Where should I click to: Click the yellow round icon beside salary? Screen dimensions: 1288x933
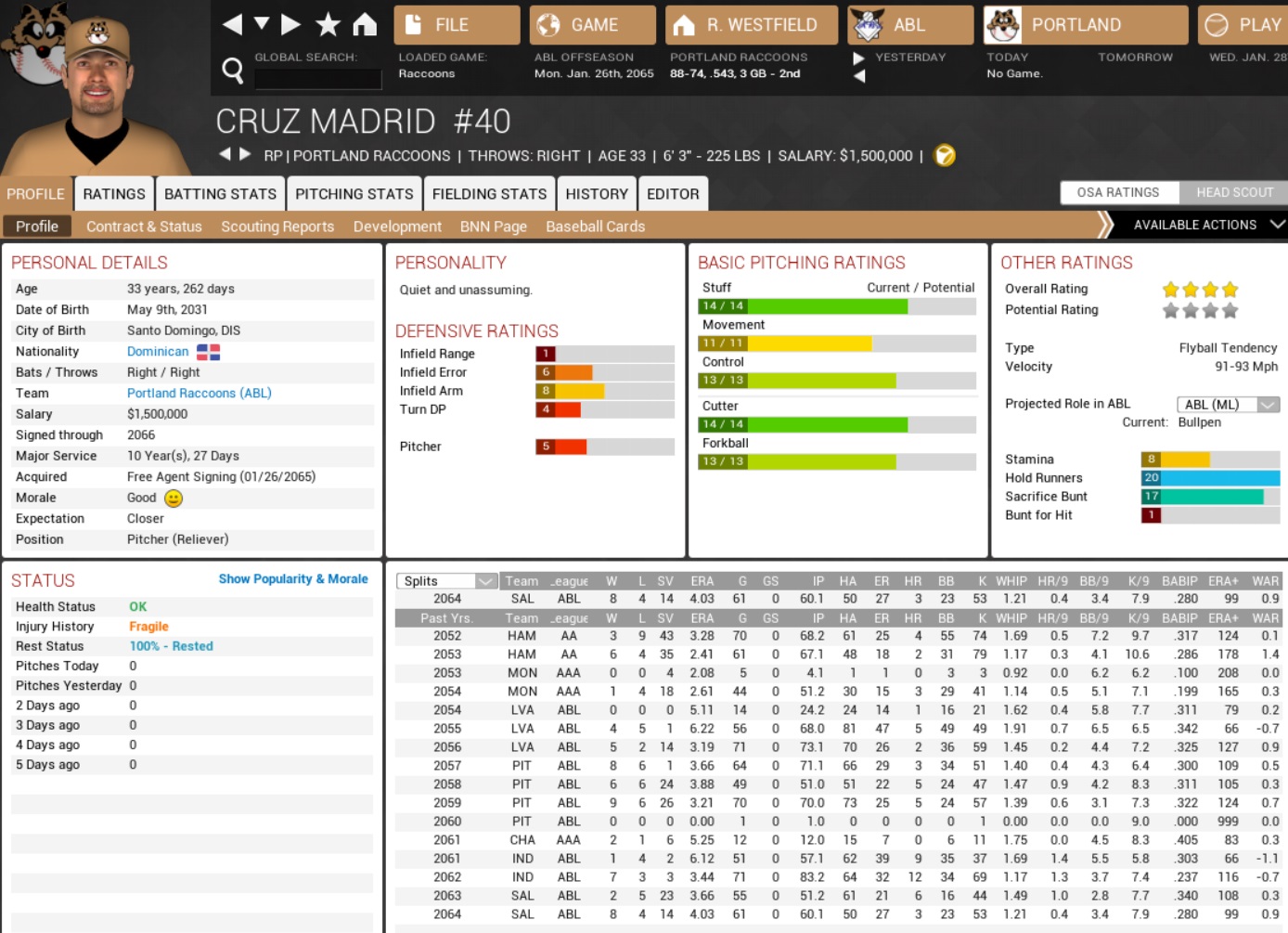point(945,155)
